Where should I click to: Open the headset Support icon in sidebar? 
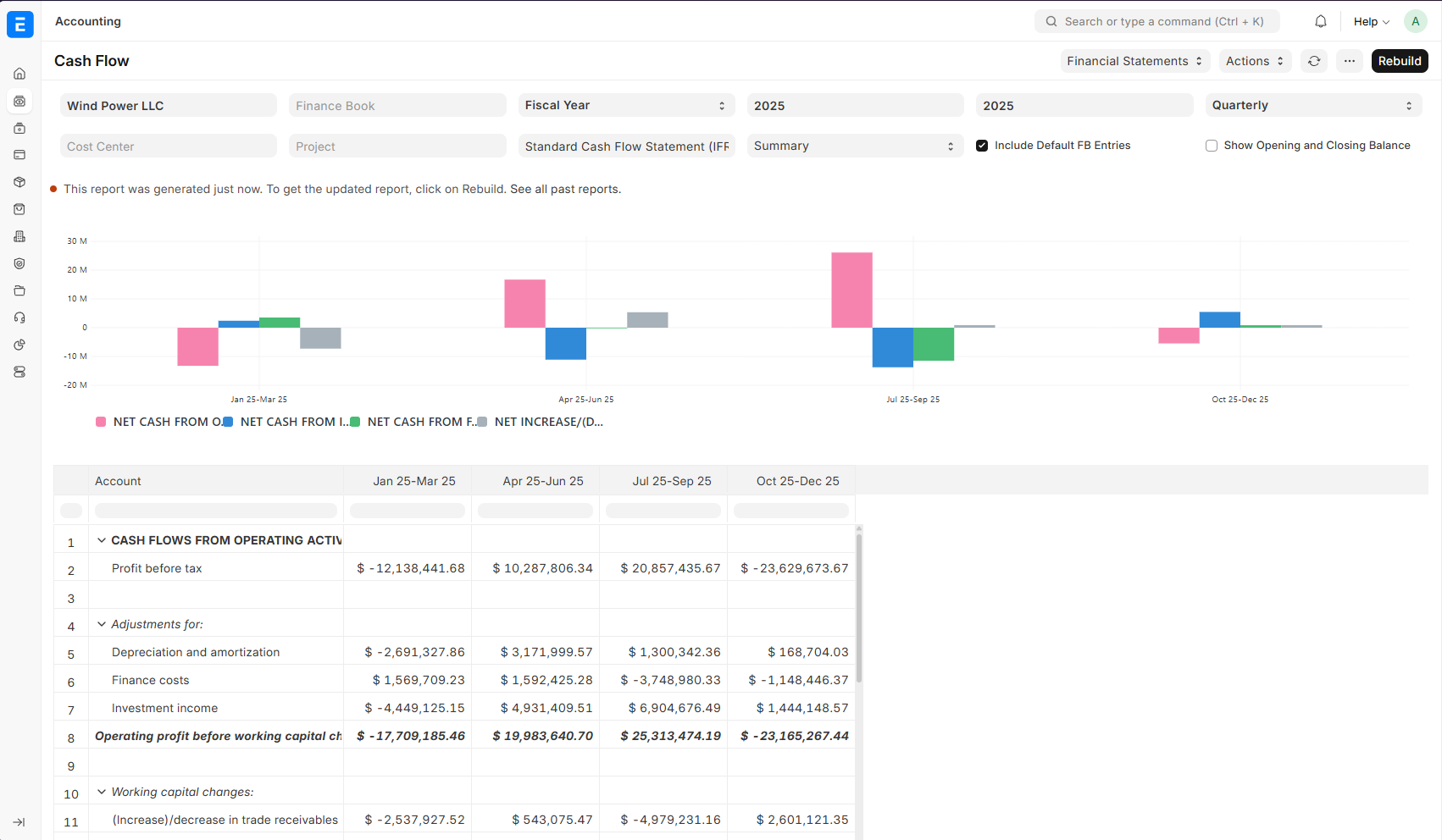[19, 318]
